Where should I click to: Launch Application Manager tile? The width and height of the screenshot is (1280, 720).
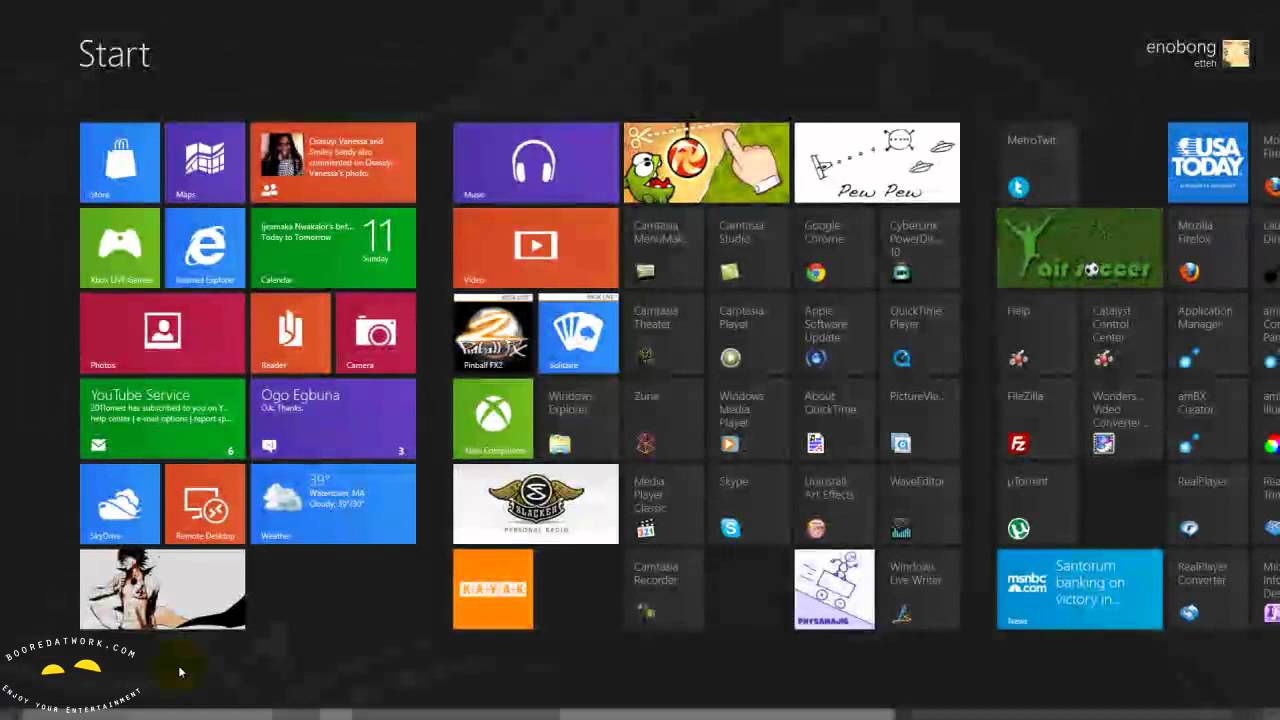(1208, 333)
